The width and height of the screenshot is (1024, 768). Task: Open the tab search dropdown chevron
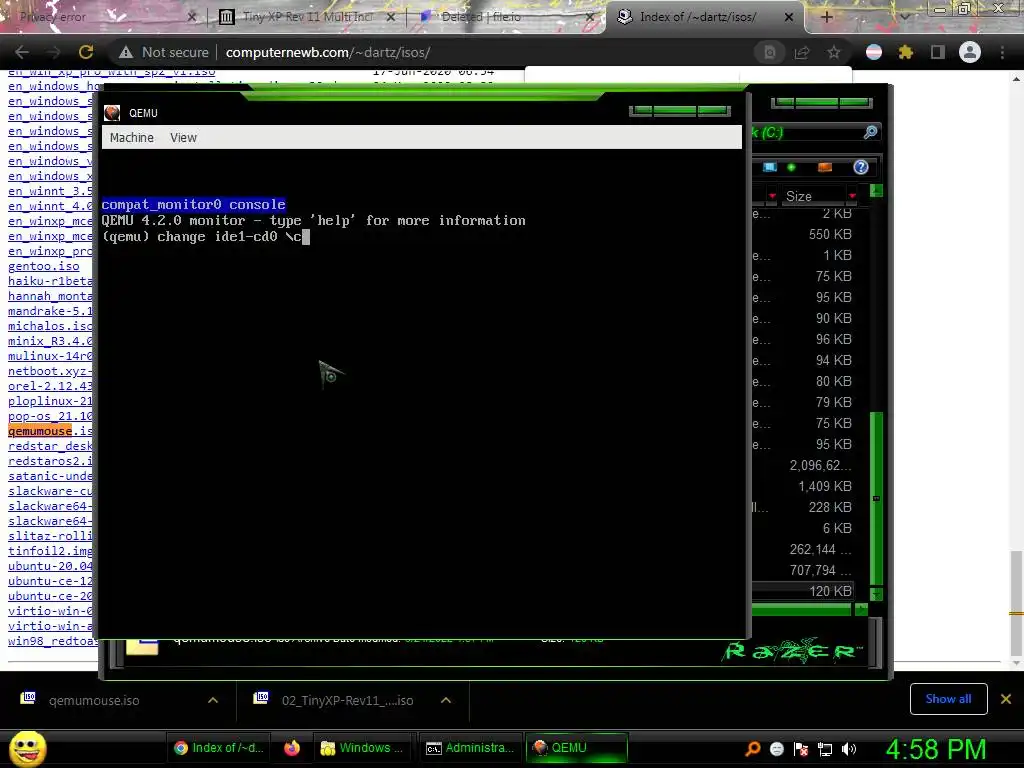click(x=904, y=17)
